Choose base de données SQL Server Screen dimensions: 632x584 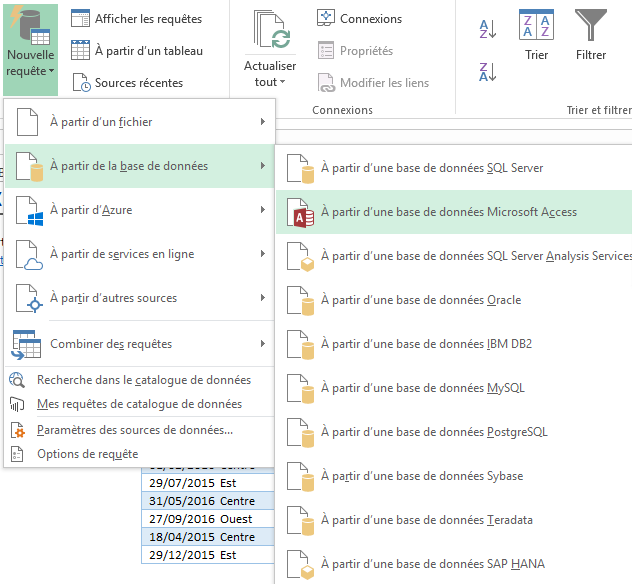pyautogui.click(x=454, y=168)
